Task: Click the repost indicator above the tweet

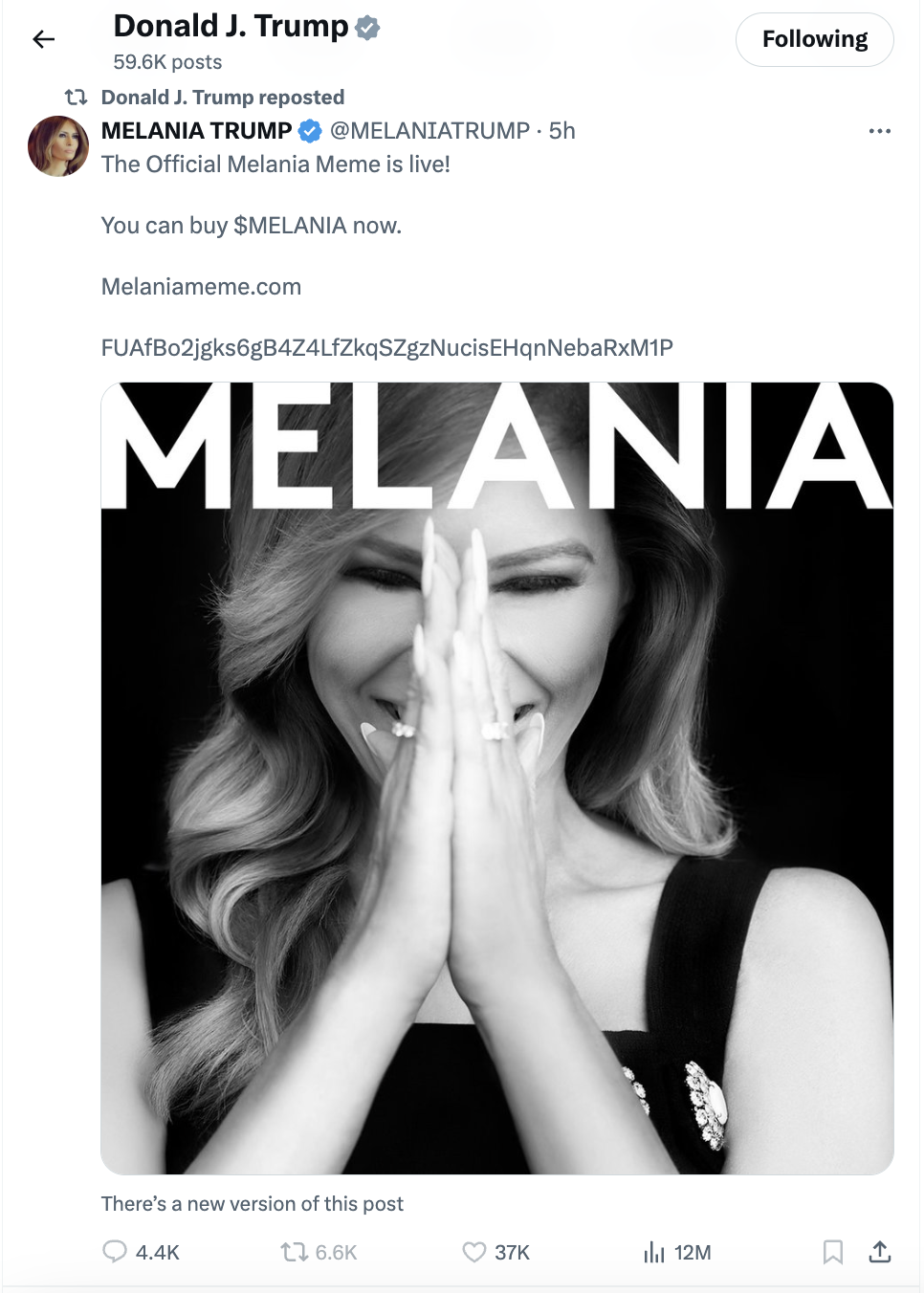Action: tap(222, 97)
